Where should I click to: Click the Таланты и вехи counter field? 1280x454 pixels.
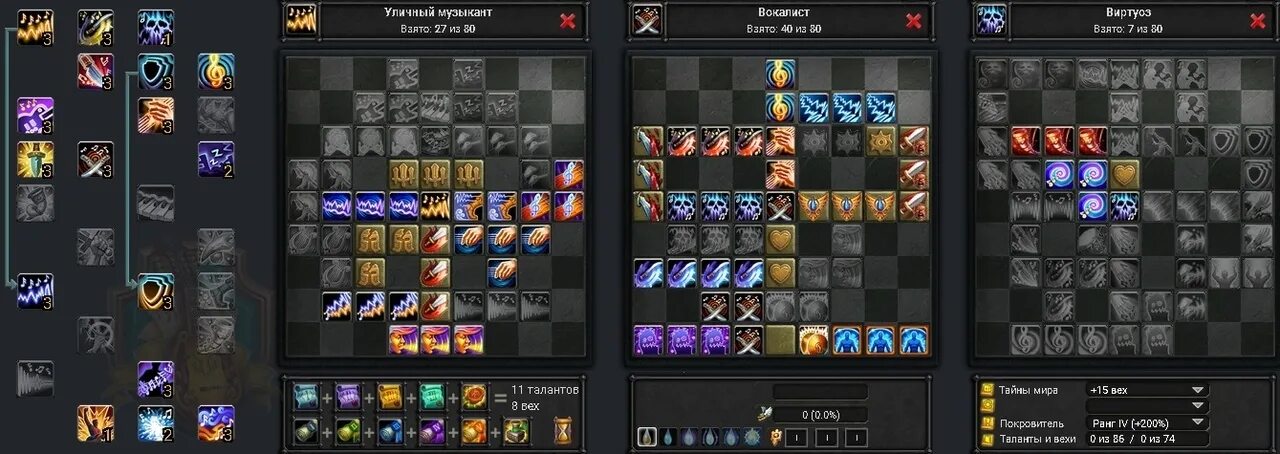(x=1146, y=439)
